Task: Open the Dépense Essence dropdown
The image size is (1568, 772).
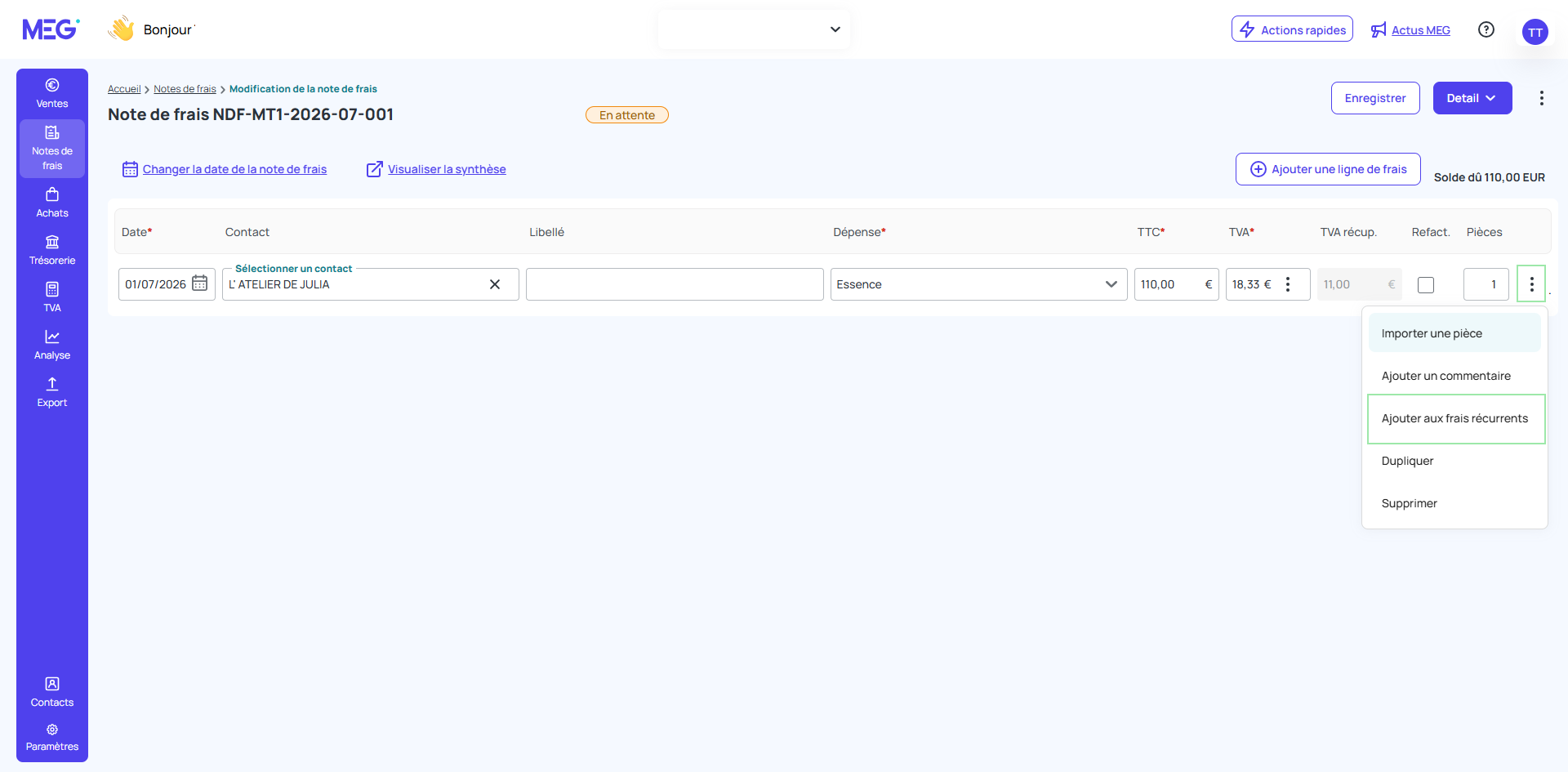Action: tap(978, 284)
